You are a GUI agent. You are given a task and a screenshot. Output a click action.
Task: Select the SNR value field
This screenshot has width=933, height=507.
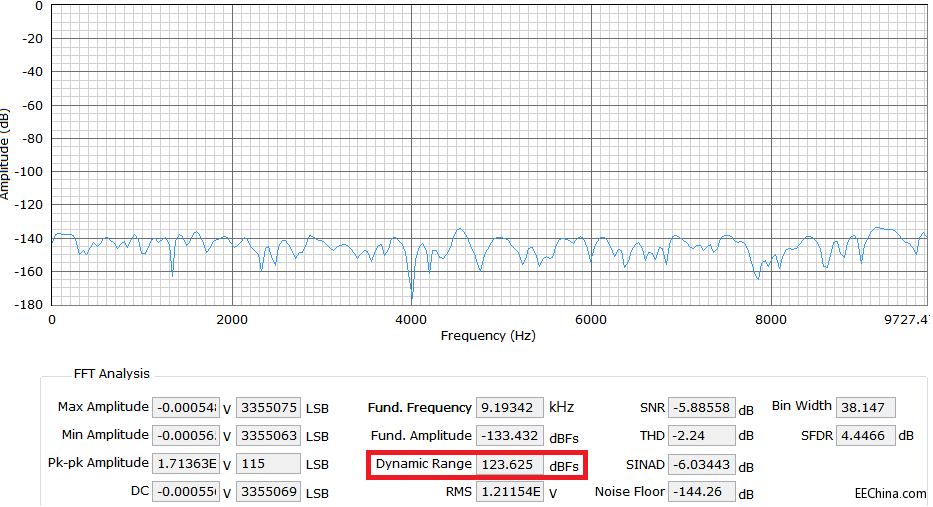click(x=702, y=408)
